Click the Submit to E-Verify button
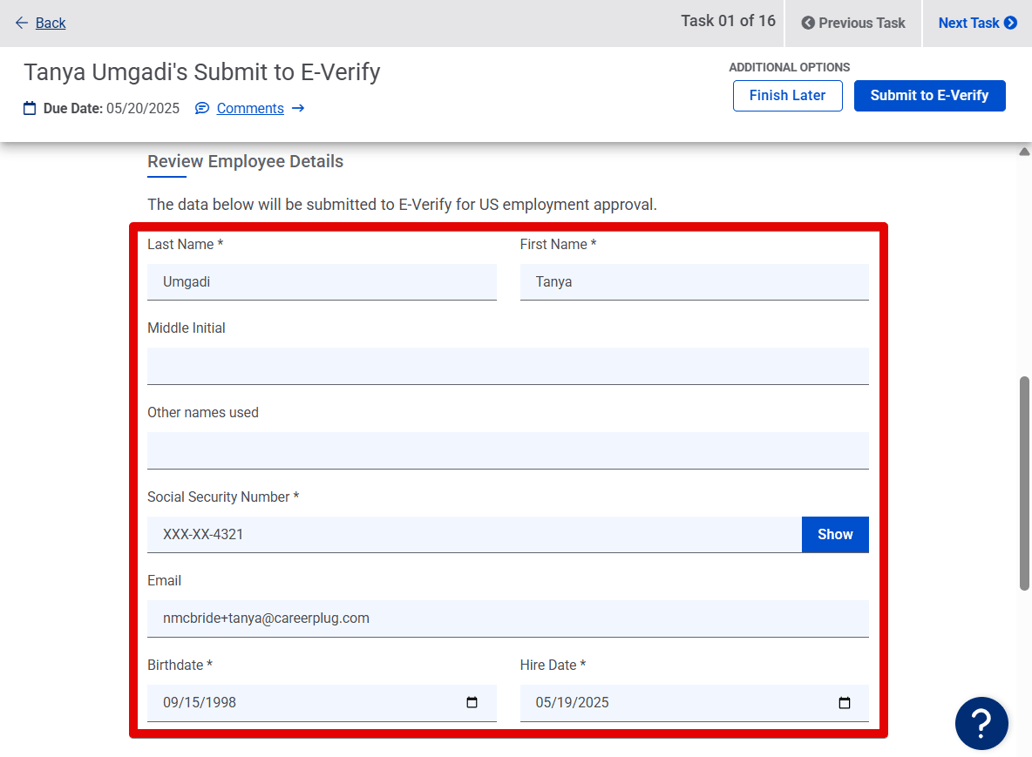 (929, 95)
